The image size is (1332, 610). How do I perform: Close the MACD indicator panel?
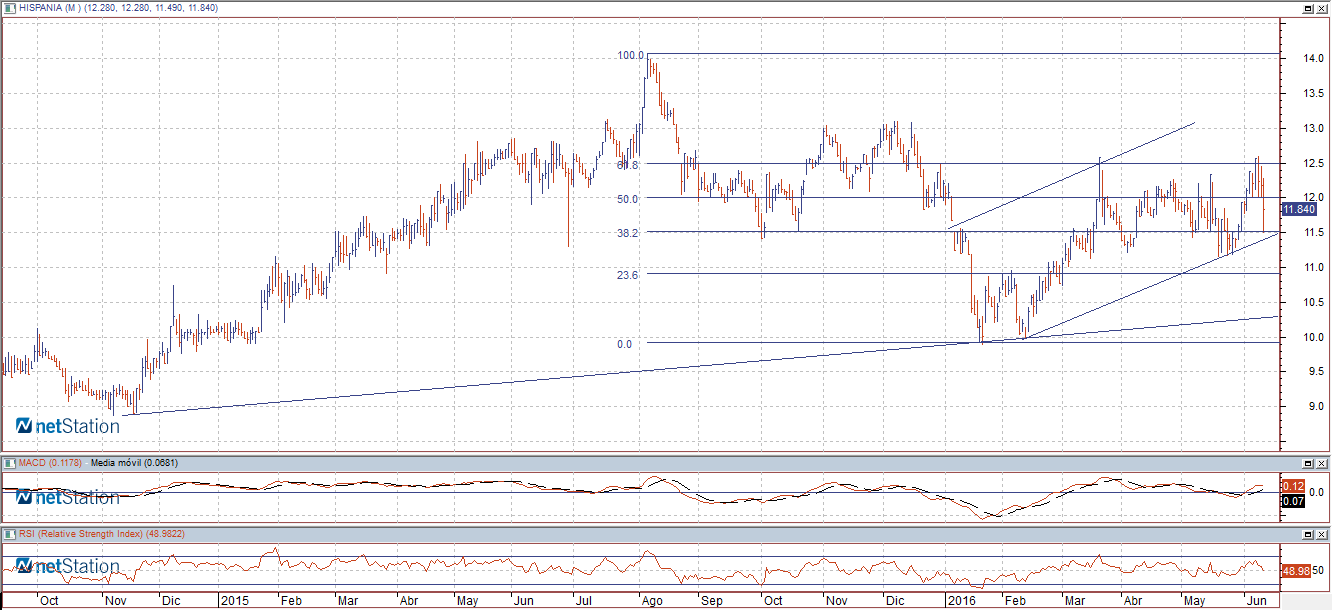[x=1321, y=464]
